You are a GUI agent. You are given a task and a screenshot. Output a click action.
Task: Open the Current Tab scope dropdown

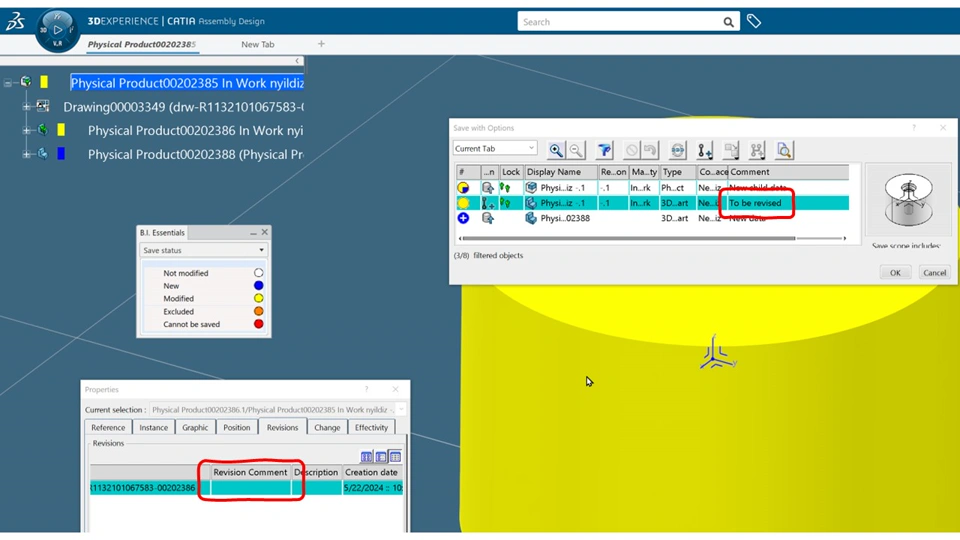pos(495,148)
